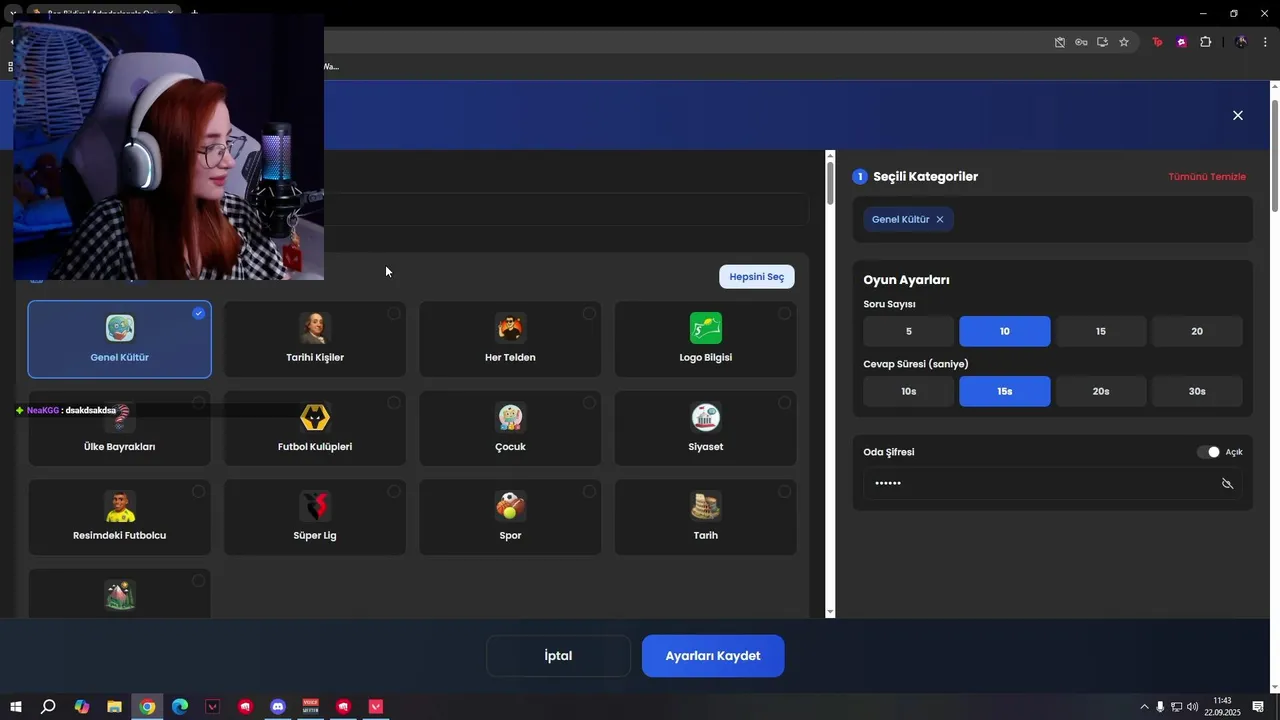This screenshot has height=720, width=1280.
Task: Open Microsoft Edge from the taskbar
Action: point(180,707)
